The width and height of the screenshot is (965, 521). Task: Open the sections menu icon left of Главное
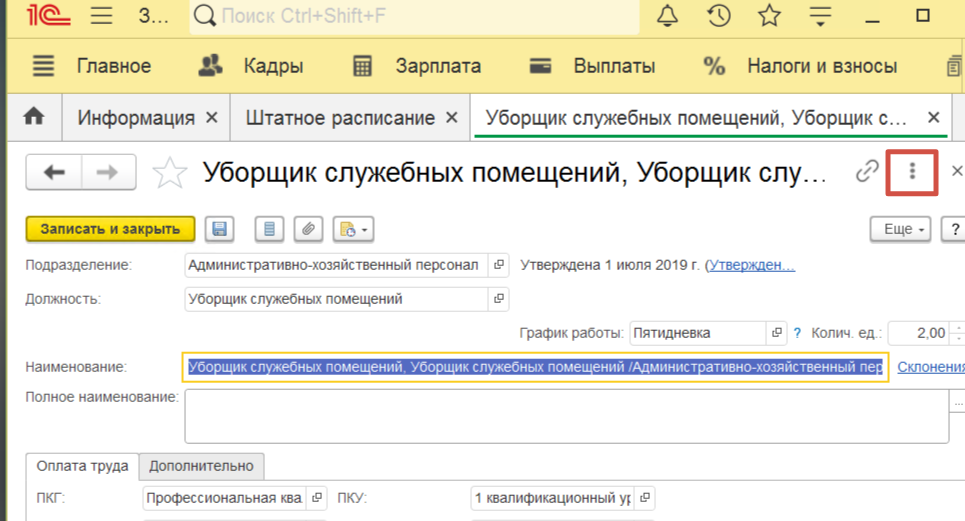[x=43, y=66]
